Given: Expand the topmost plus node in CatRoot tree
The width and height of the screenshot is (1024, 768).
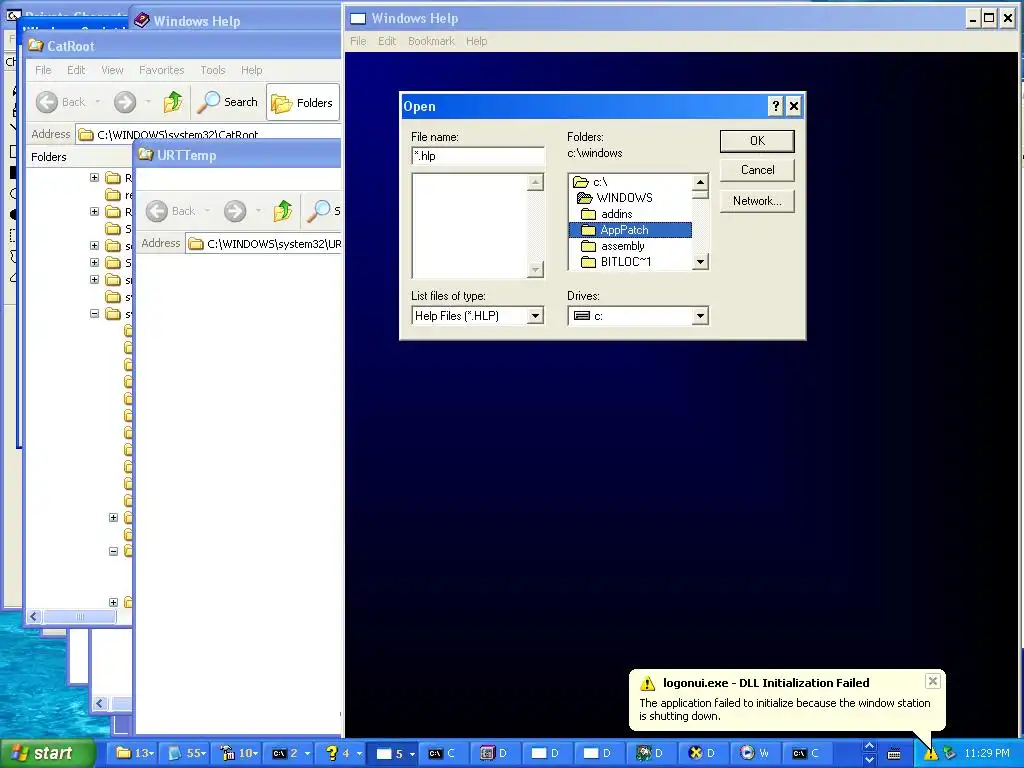Looking at the screenshot, I should point(95,178).
